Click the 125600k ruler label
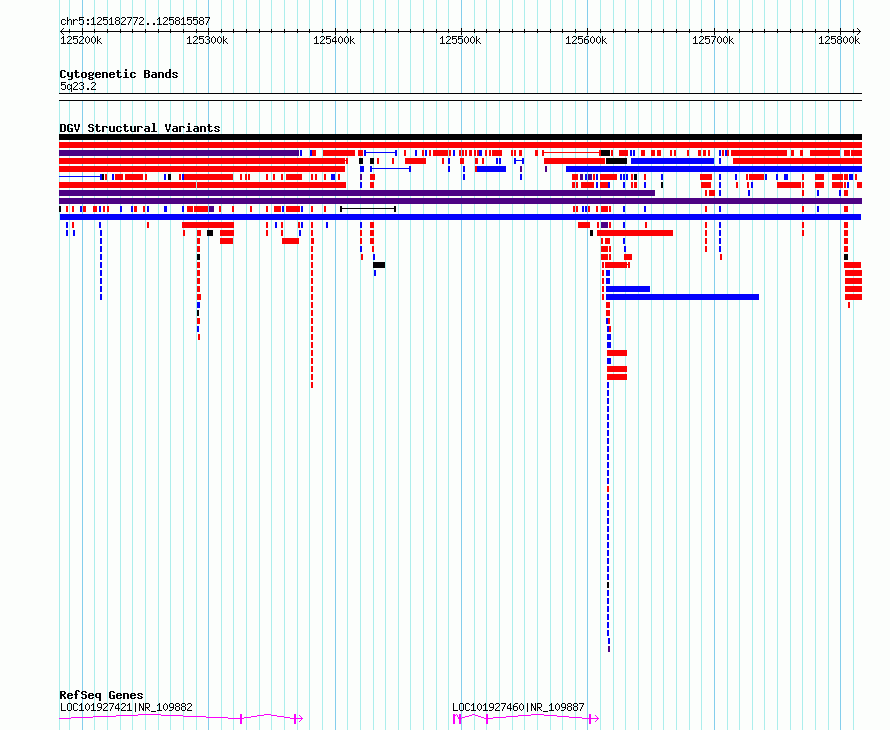 (x=586, y=40)
